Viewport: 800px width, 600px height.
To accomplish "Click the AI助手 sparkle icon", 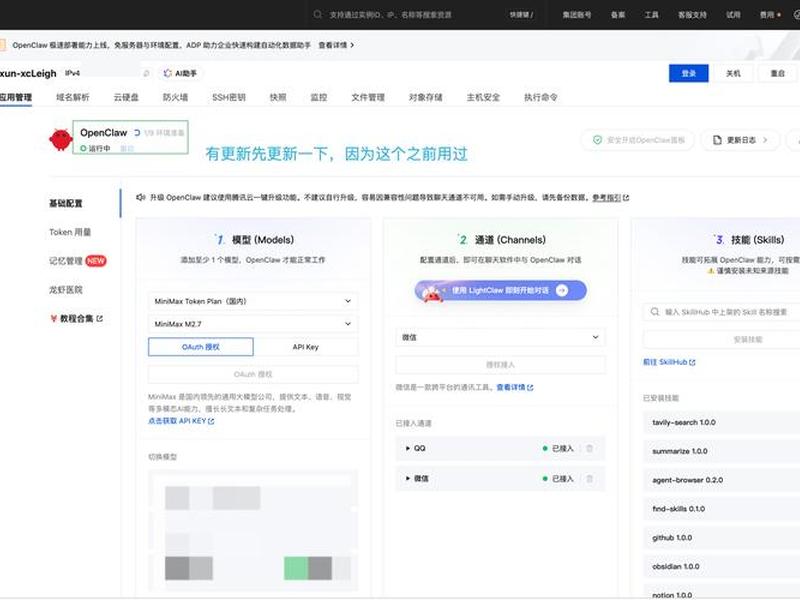I will (x=167, y=73).
